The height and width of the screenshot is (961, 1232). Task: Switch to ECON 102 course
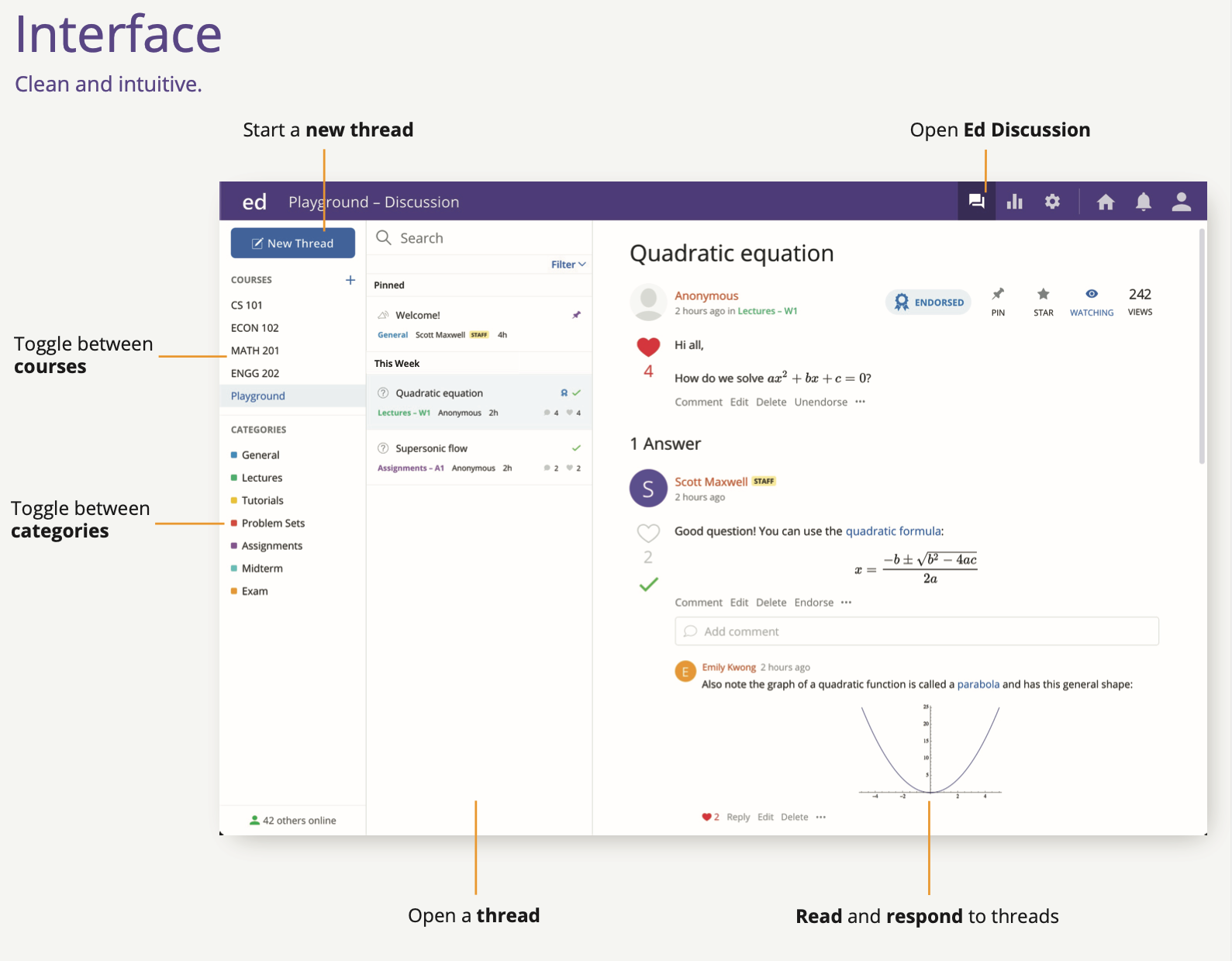254,327
